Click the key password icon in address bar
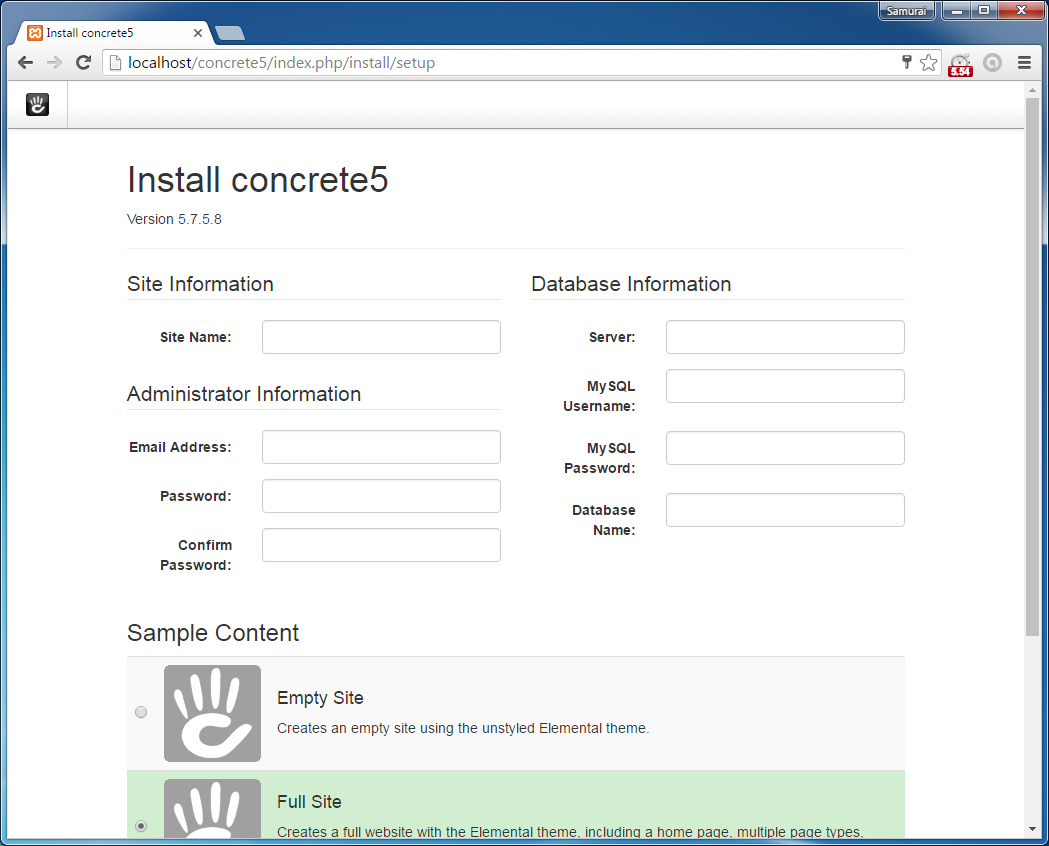Viewport: 1049px width, 846px height. coord(907,62)
